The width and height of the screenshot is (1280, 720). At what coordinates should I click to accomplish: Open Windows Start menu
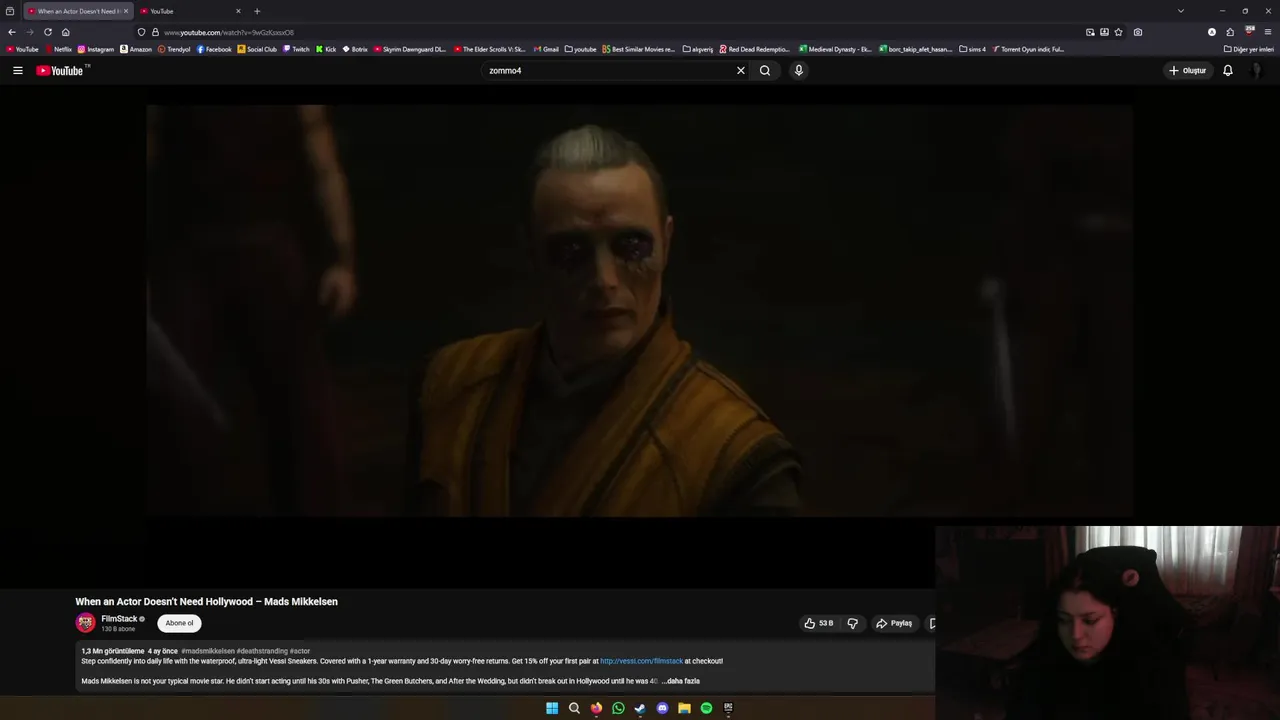coord(552,708)
